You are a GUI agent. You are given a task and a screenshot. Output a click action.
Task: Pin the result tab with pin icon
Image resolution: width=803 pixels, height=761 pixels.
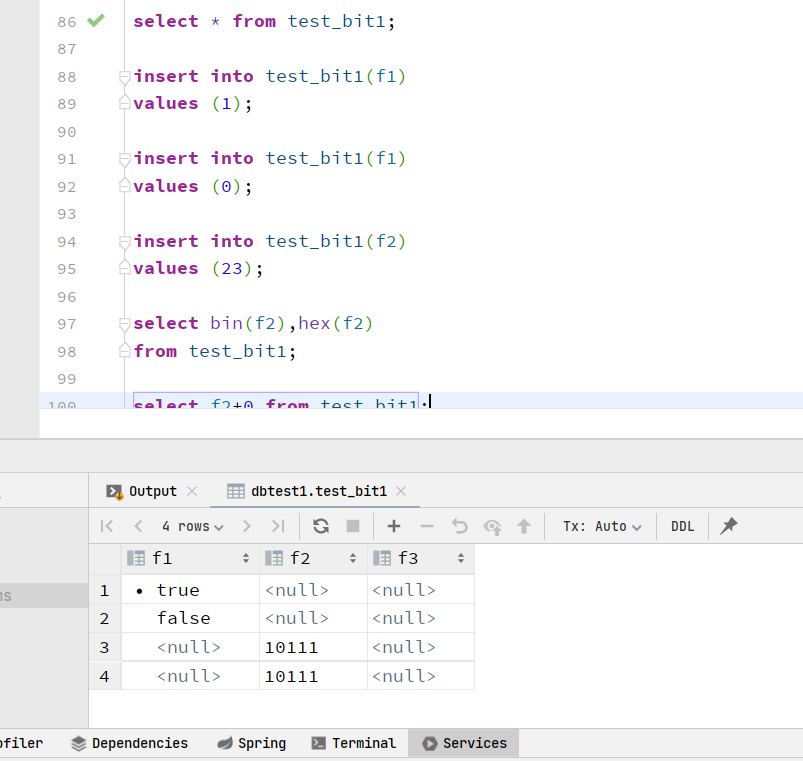[729, 526]
